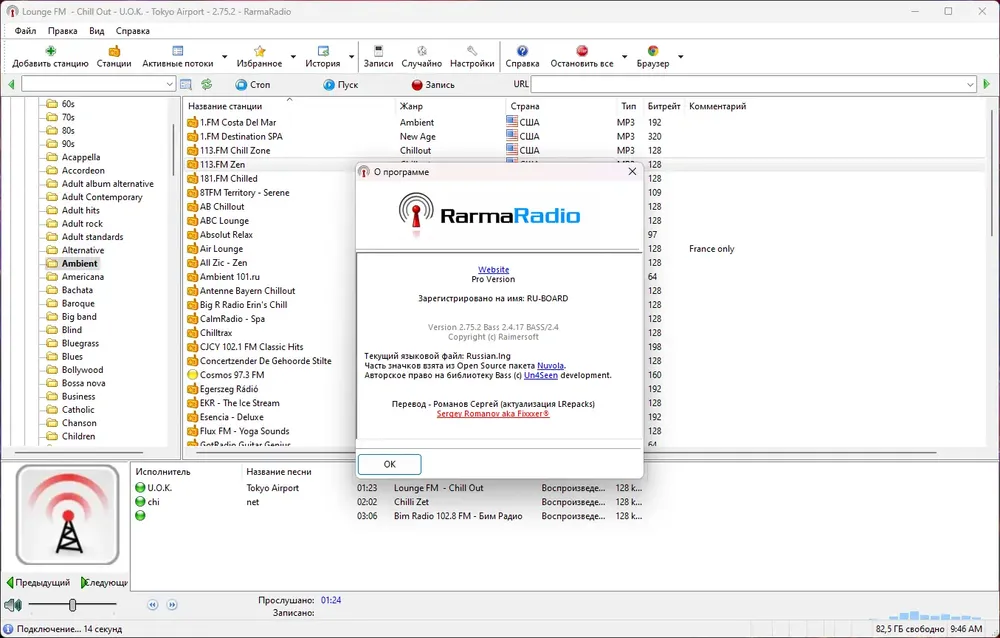
Task: Close the О программе dialog
Action: pyautogui.click(x=632, y=172)
